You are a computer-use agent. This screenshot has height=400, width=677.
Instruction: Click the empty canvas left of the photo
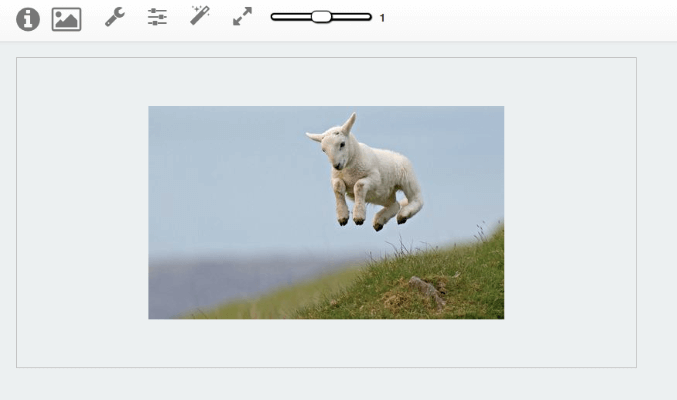[82, 213]
